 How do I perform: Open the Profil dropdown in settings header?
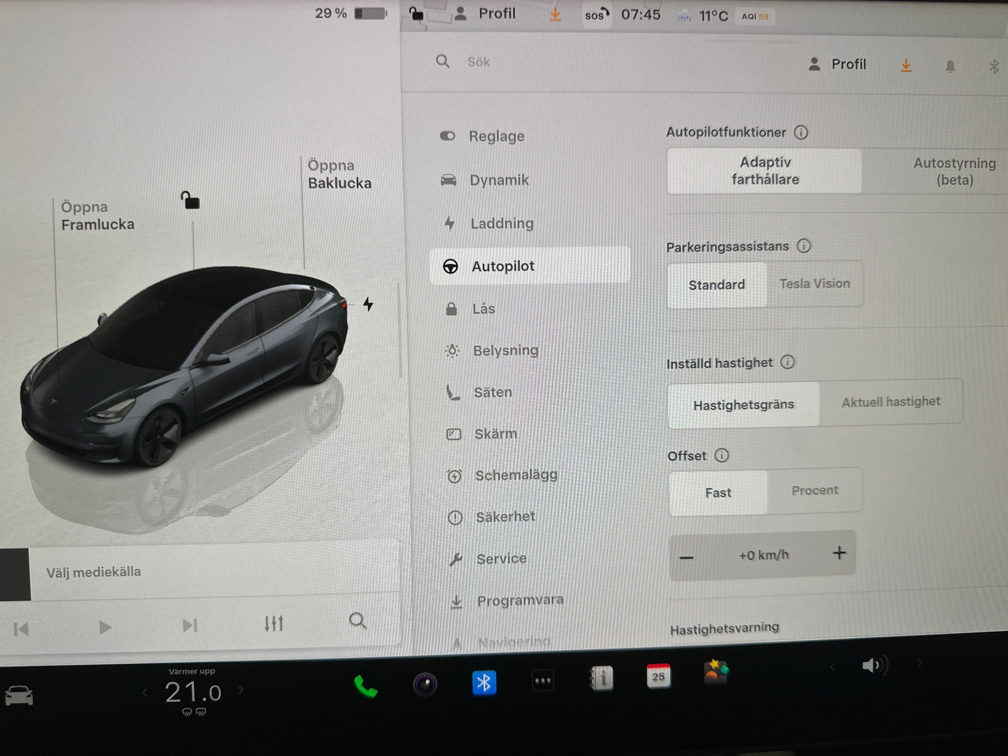[x=836, y=64]
